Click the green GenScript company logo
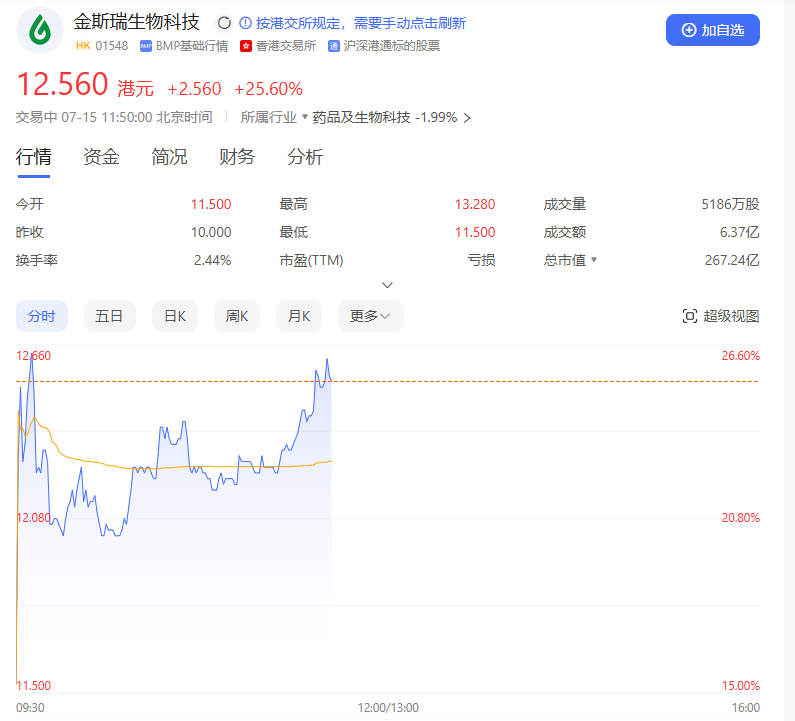 (40, 30)
